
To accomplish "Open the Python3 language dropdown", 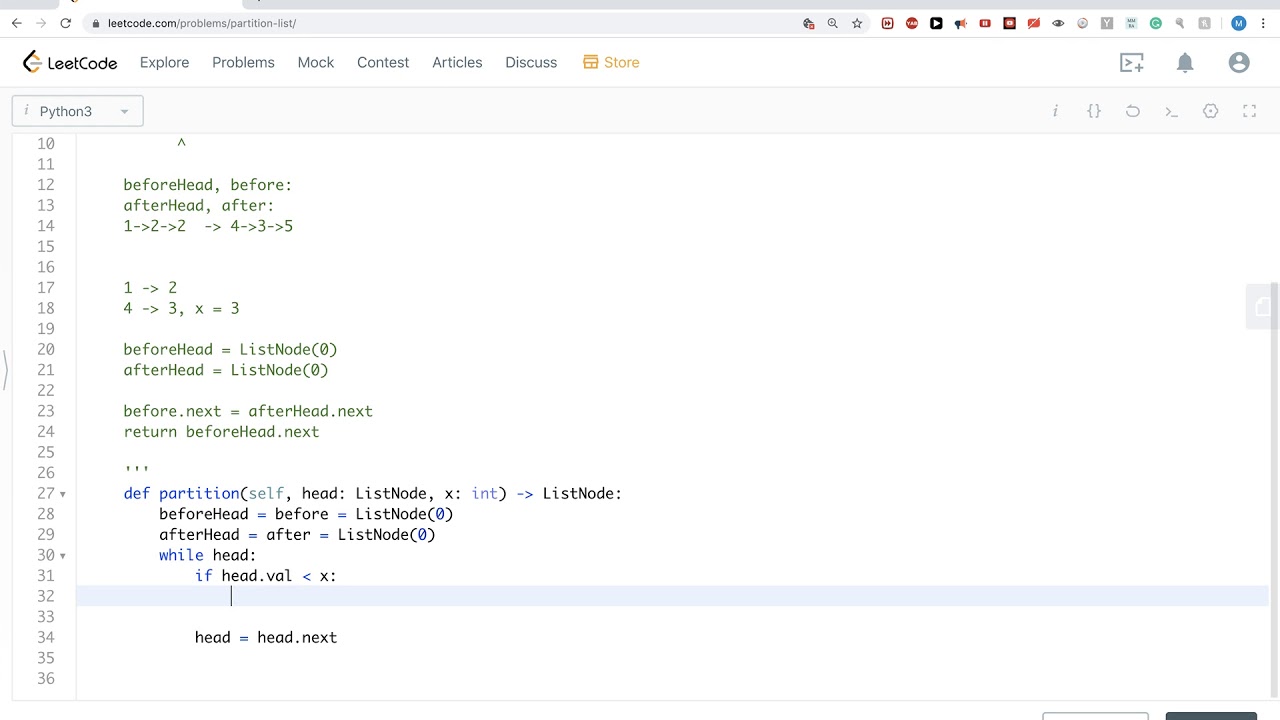I will coord(78,111).
